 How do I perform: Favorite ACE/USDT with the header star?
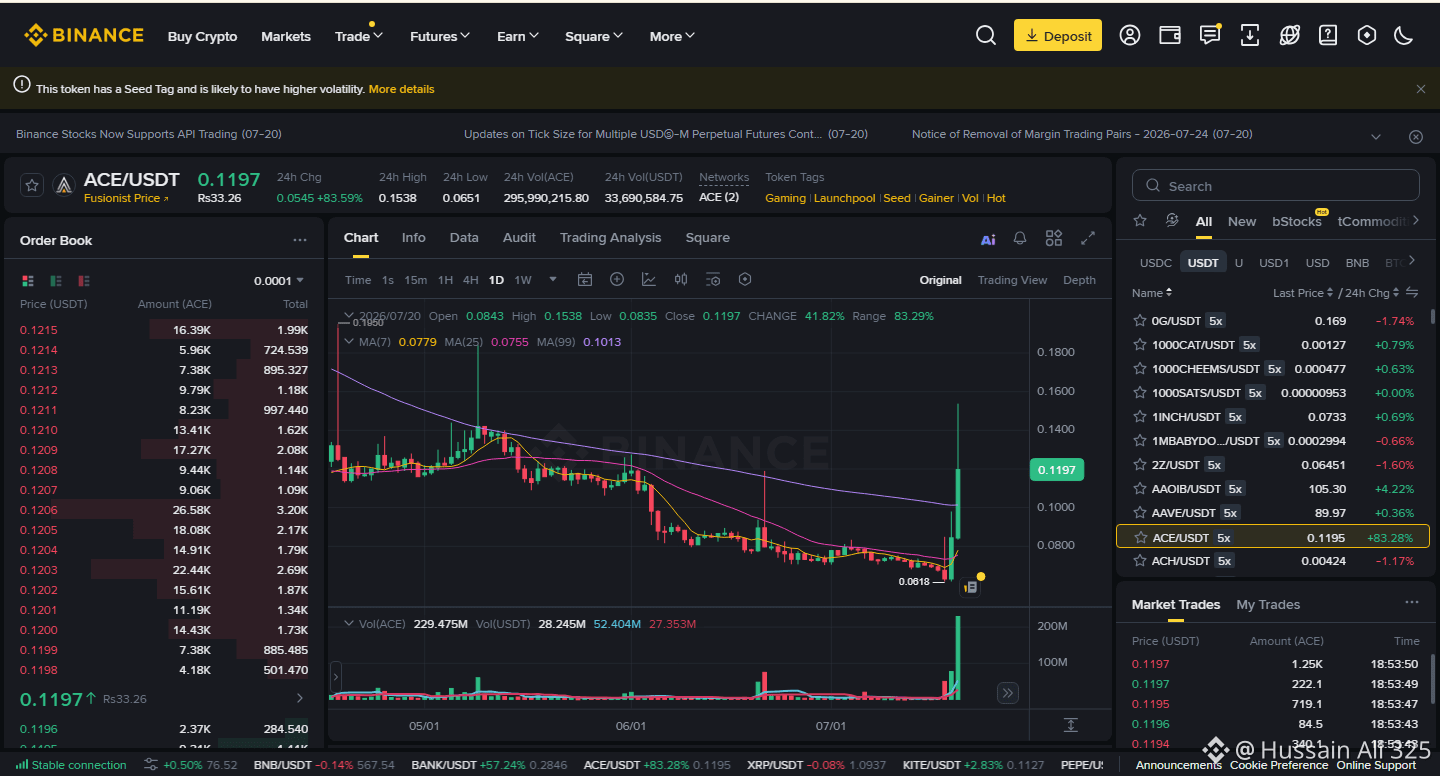32,185
